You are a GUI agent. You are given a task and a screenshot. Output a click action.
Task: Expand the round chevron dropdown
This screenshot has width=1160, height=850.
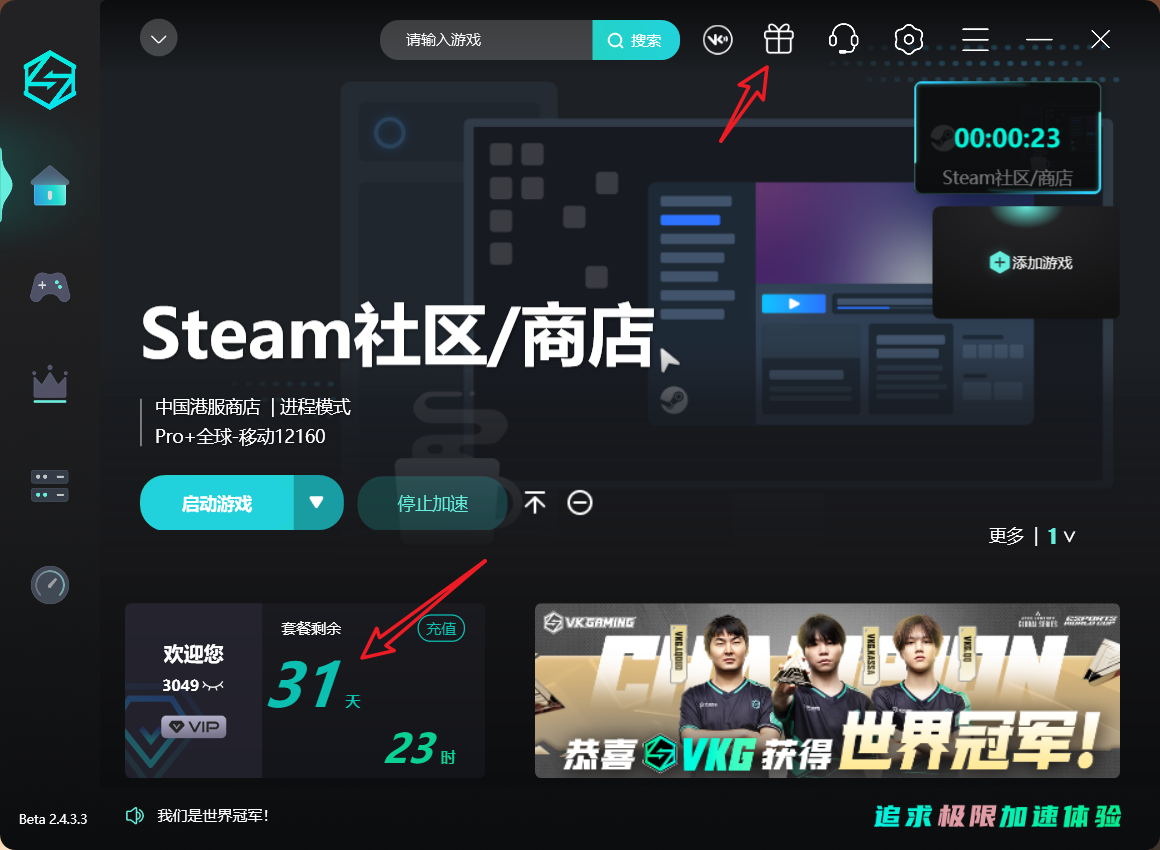pyautogui.click(x=158, y=38)
